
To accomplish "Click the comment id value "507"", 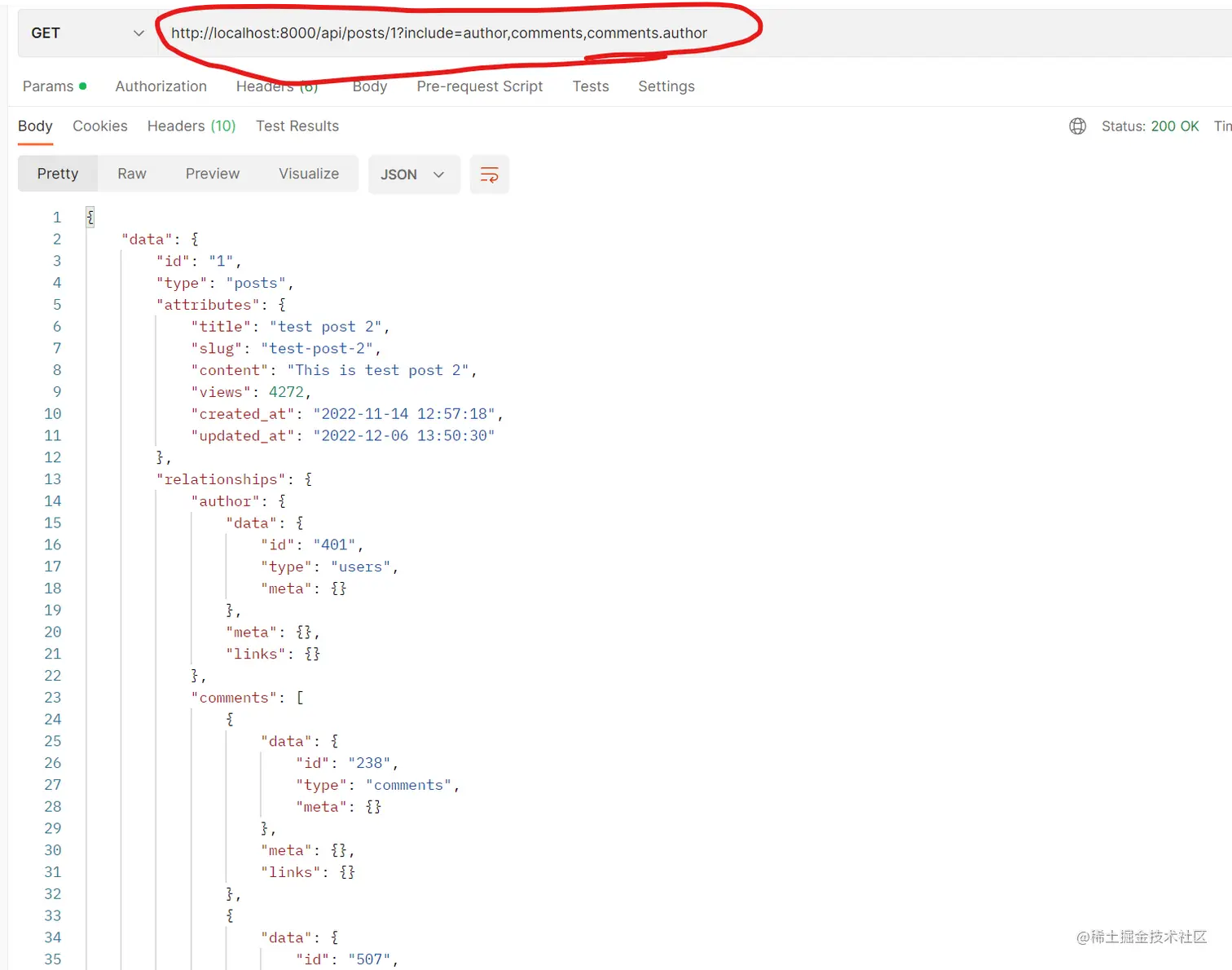I will click(369, 959).
